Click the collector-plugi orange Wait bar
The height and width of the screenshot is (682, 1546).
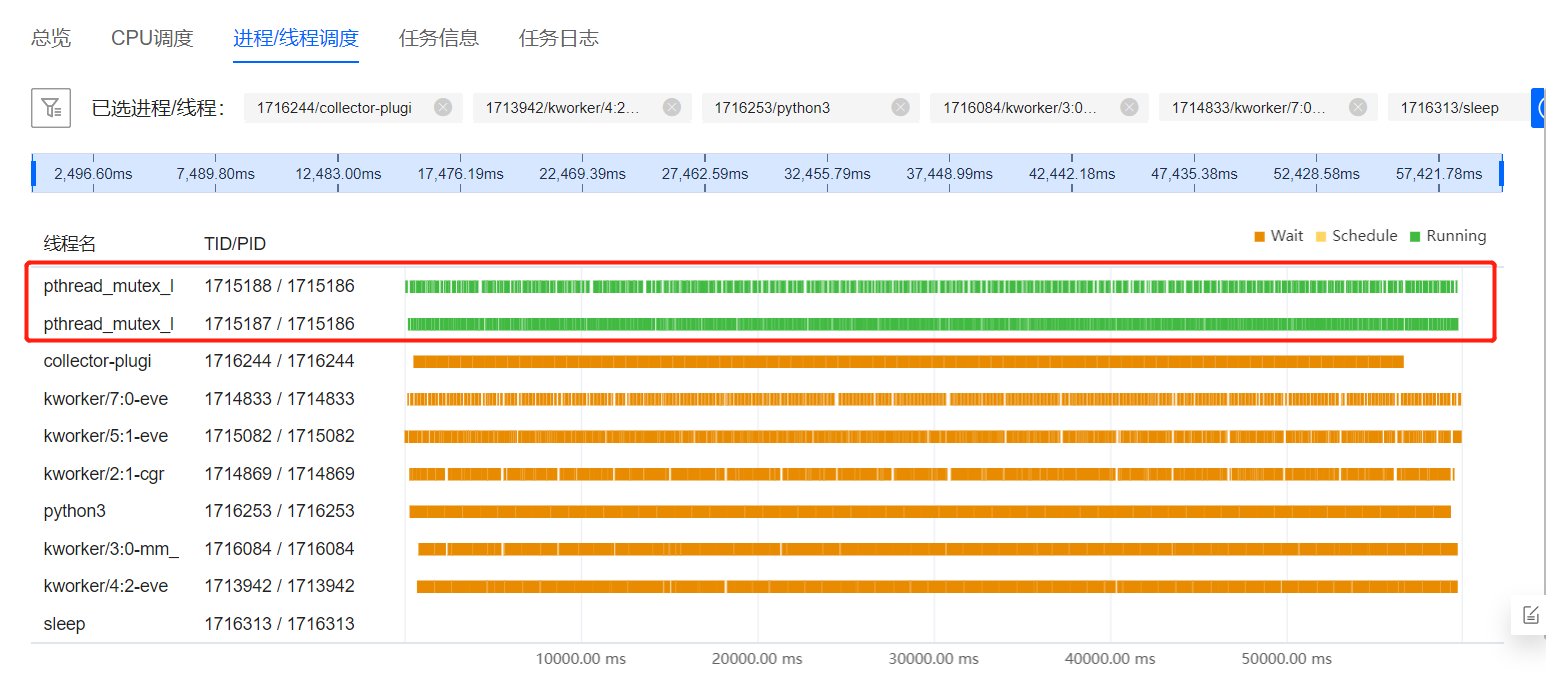click(908, 361)
